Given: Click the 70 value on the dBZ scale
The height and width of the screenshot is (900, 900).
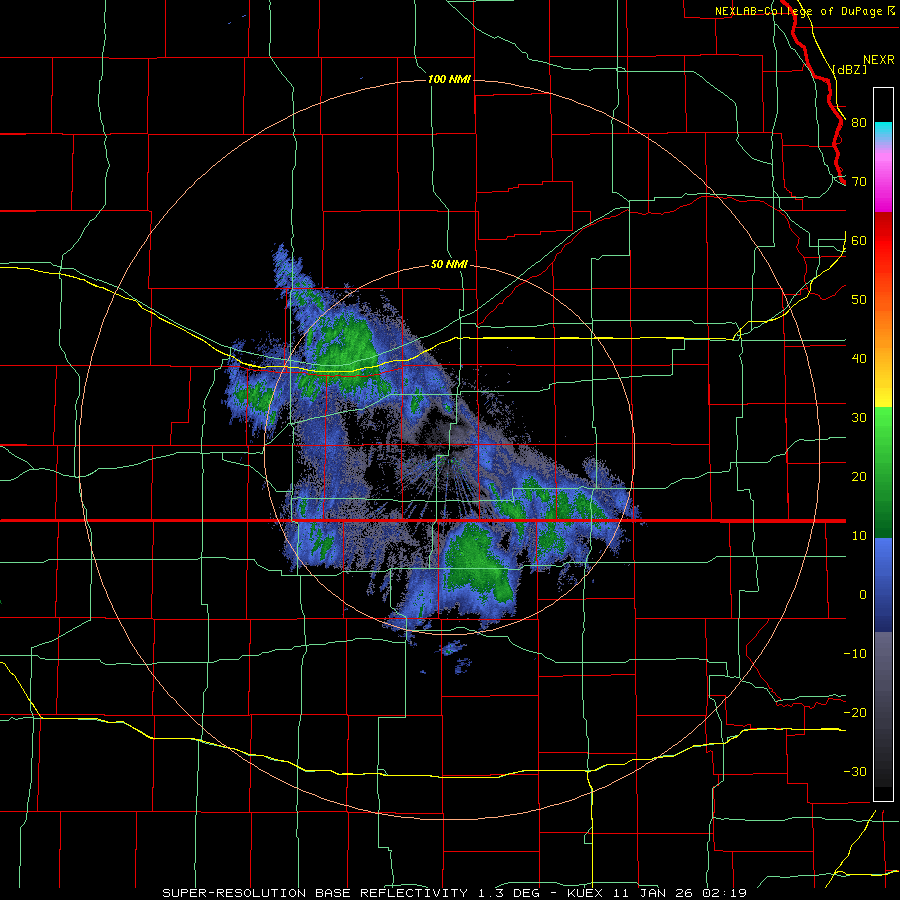Looking at the screenshot, I should click(x=859, y=181).
